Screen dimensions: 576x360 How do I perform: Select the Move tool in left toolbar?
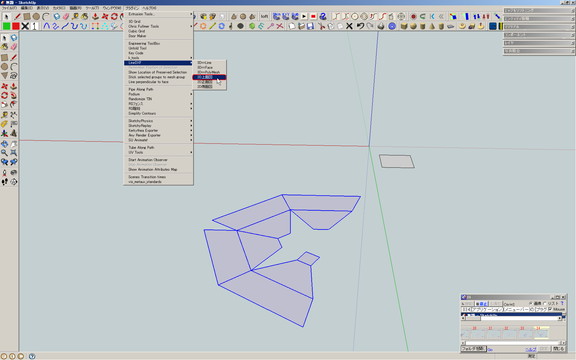(x=4, y=86)
